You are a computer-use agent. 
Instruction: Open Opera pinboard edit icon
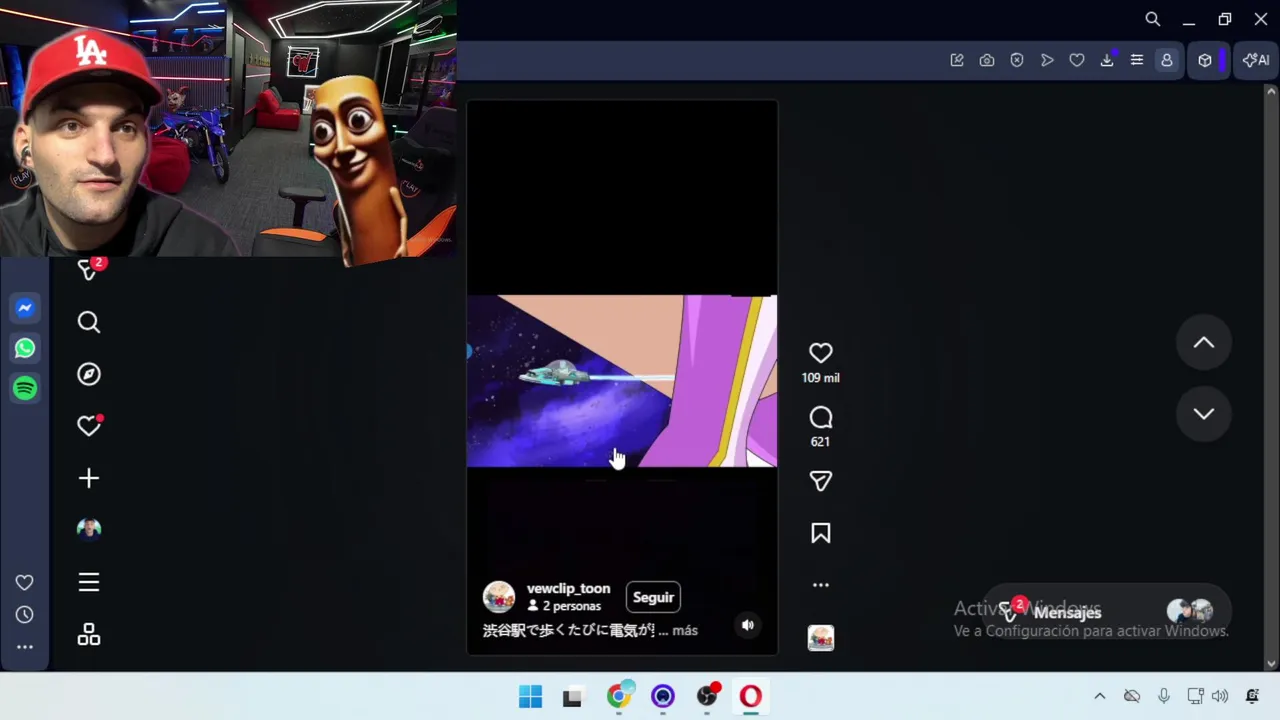pos(957,60)
